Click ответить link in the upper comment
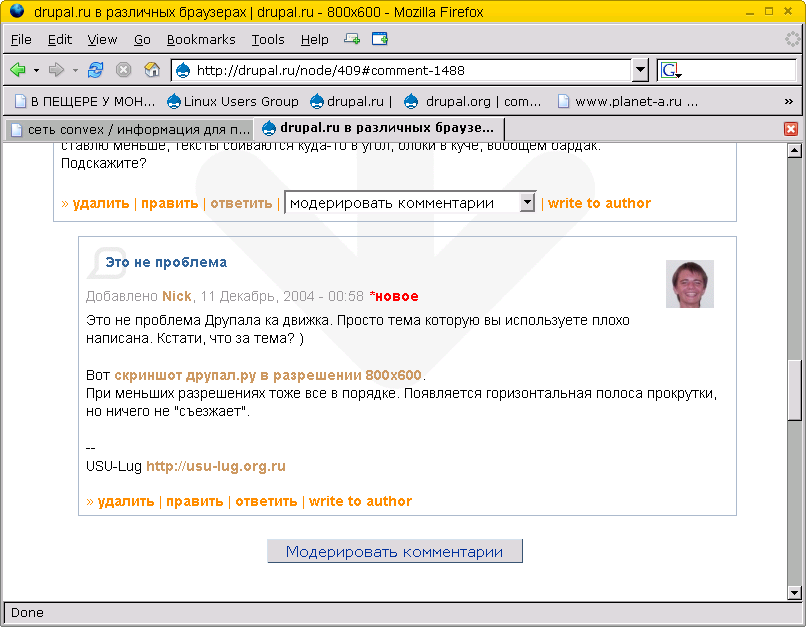The width and height of the screenshot is (806, 627). 241,204
